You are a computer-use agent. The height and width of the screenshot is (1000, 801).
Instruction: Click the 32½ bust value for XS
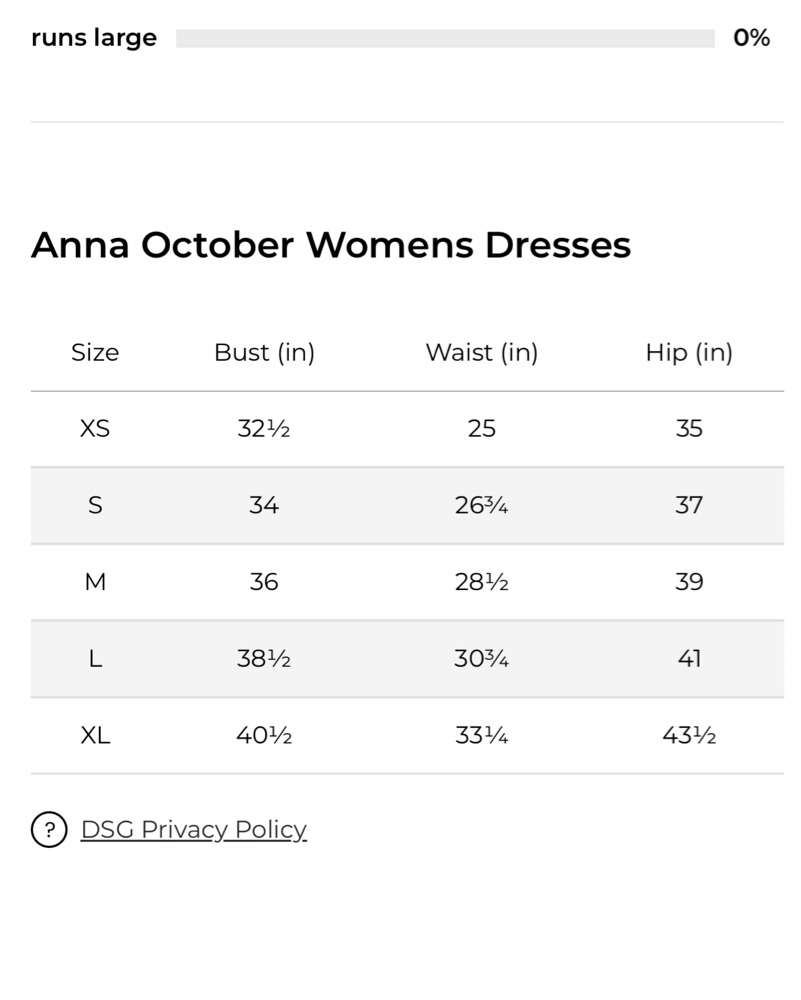(264, 429)
